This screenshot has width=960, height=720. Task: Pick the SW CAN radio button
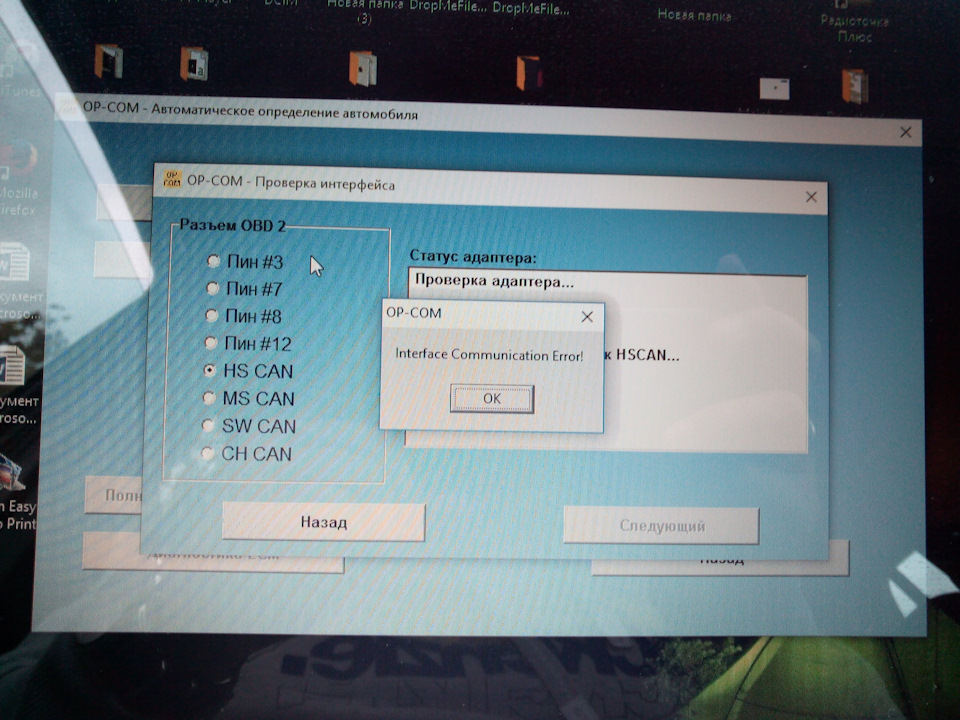tap(208, 426)
